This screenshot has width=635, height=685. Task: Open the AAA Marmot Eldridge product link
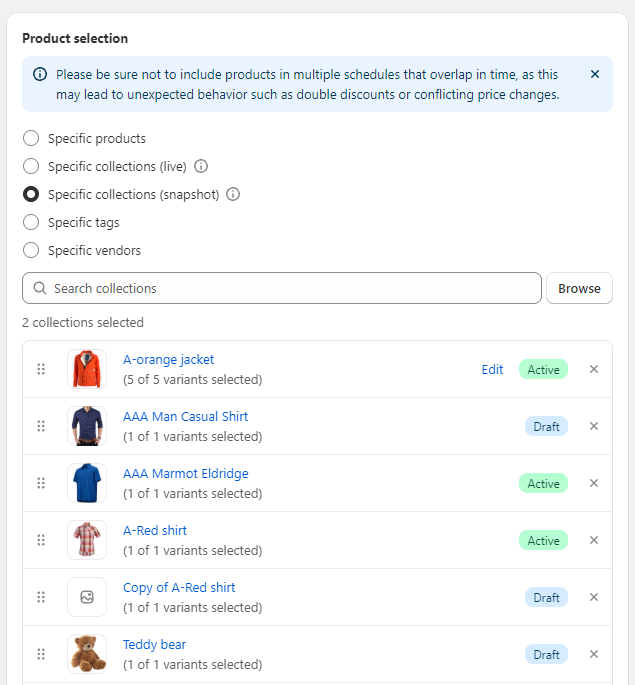pyautogui.click(x=186, y=474)
